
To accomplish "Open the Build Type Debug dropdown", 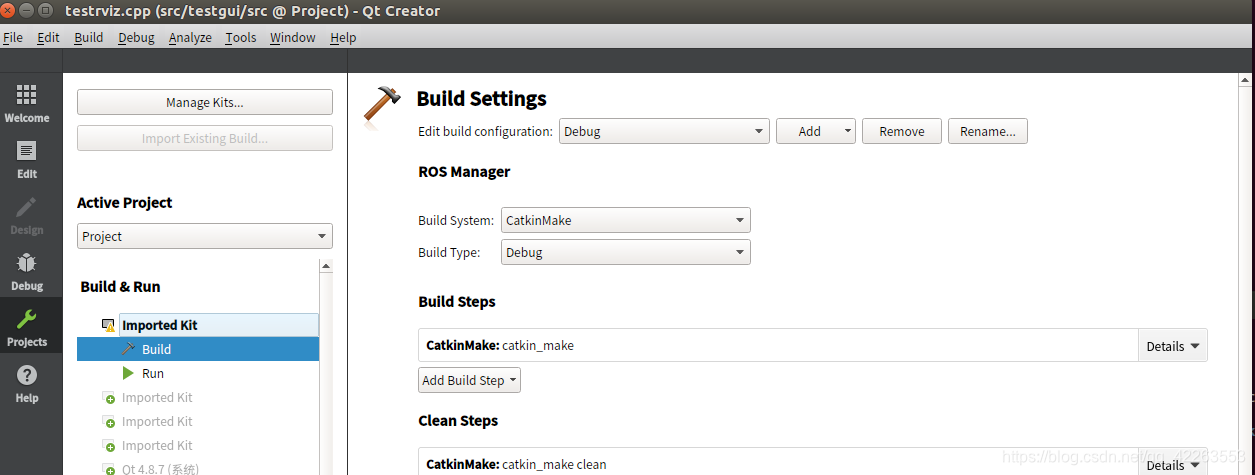I will (x=625, y=252).
